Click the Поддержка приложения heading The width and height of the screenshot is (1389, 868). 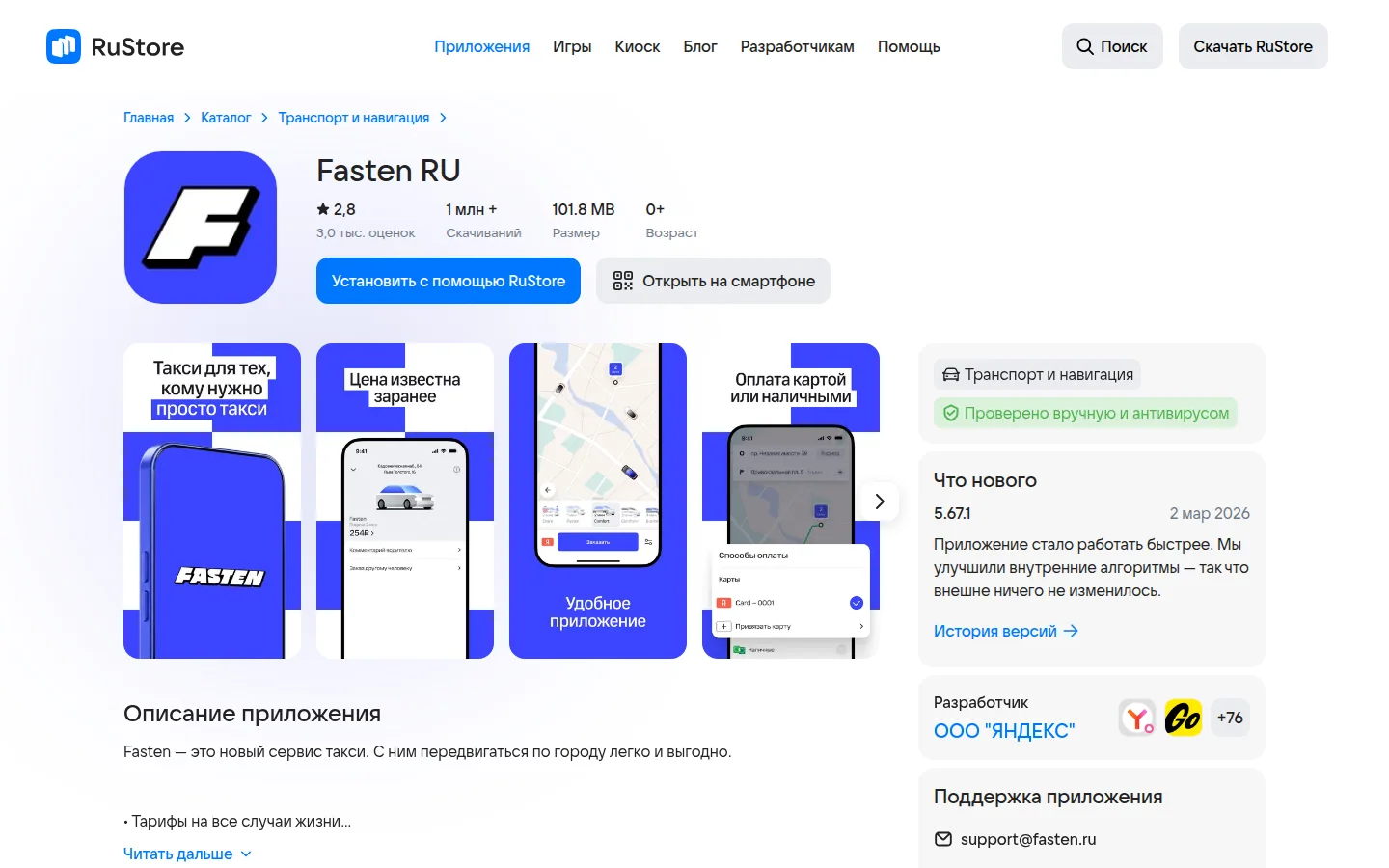(x=1048, y=797)
